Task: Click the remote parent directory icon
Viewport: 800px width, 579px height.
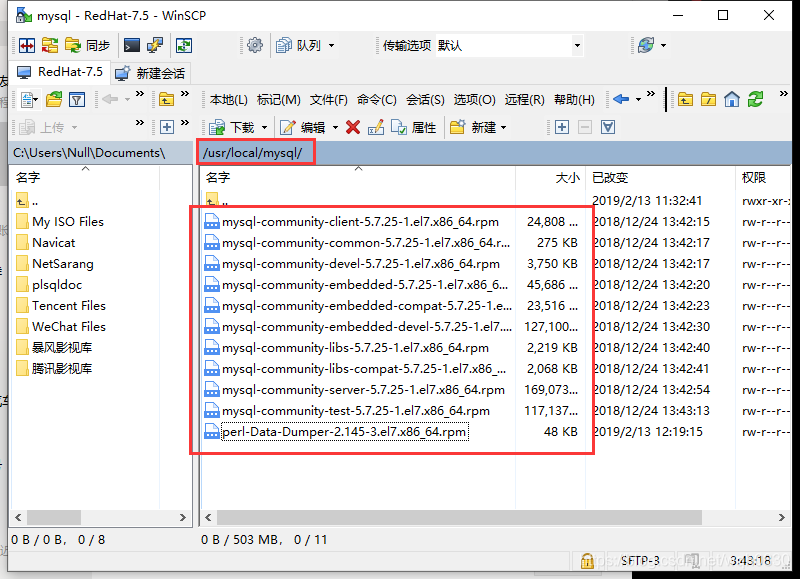Action: click(685, 99)
